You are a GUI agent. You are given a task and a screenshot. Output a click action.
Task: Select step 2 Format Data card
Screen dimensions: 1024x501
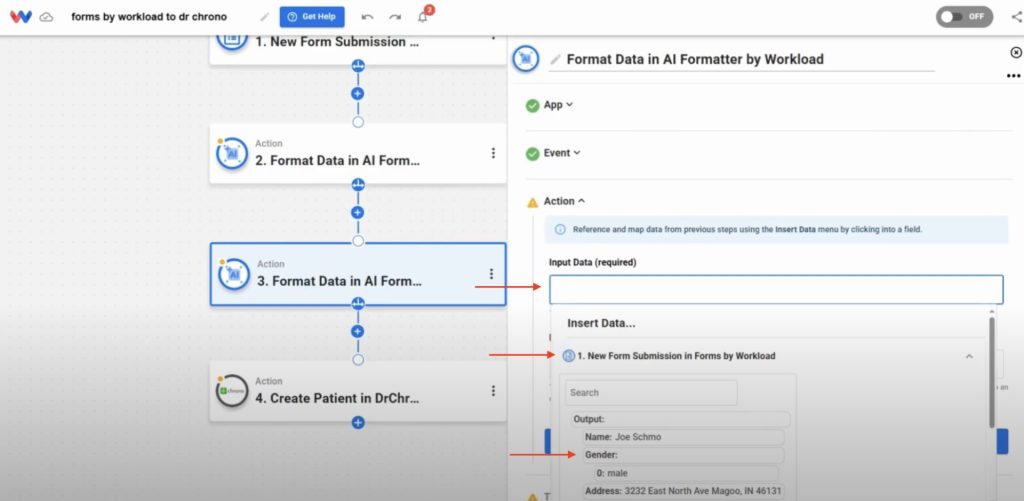tap(357, 154)
